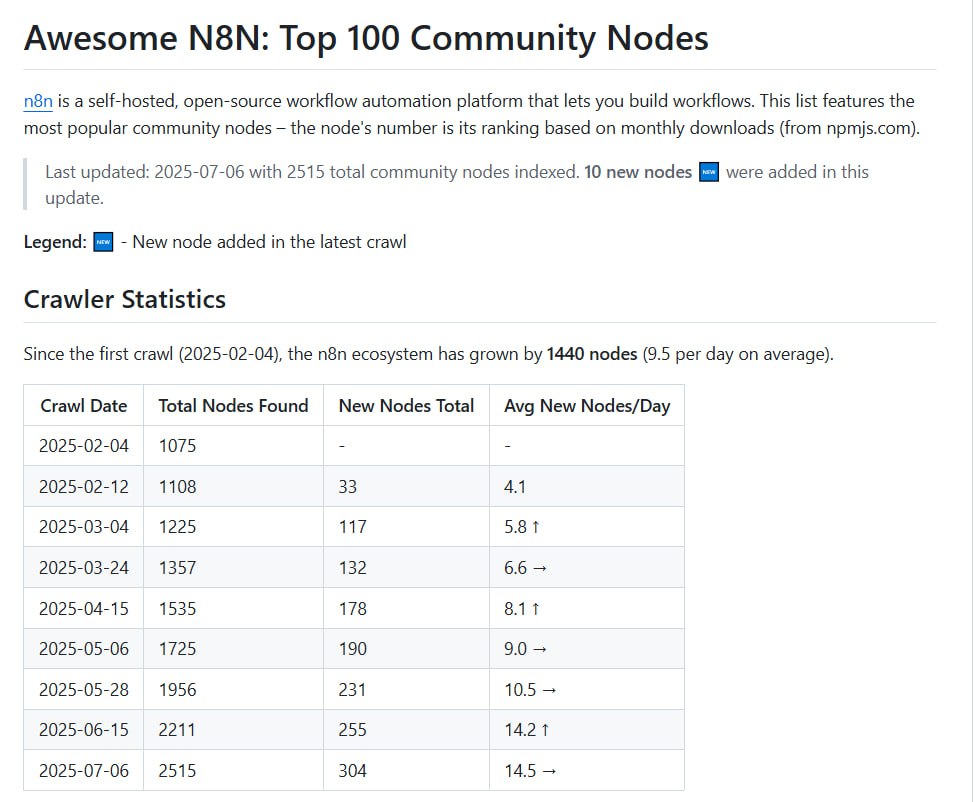Click the NEW badge icon in the Legend line

(103, 242)
